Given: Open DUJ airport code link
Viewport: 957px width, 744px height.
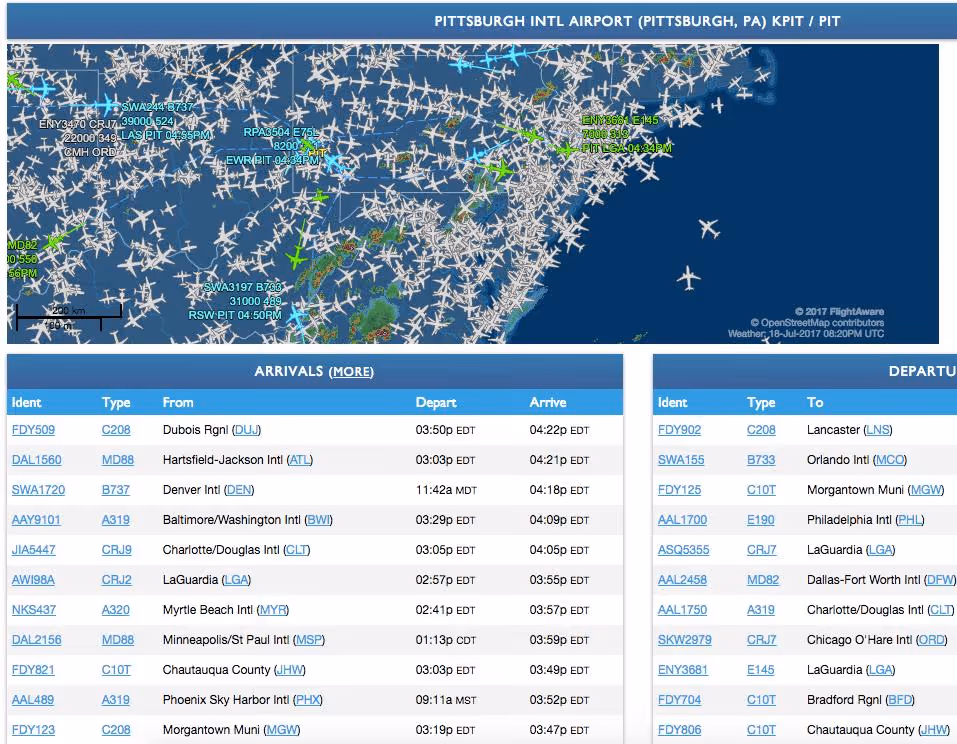Looking at the screenshot, I should coord(247,430).
